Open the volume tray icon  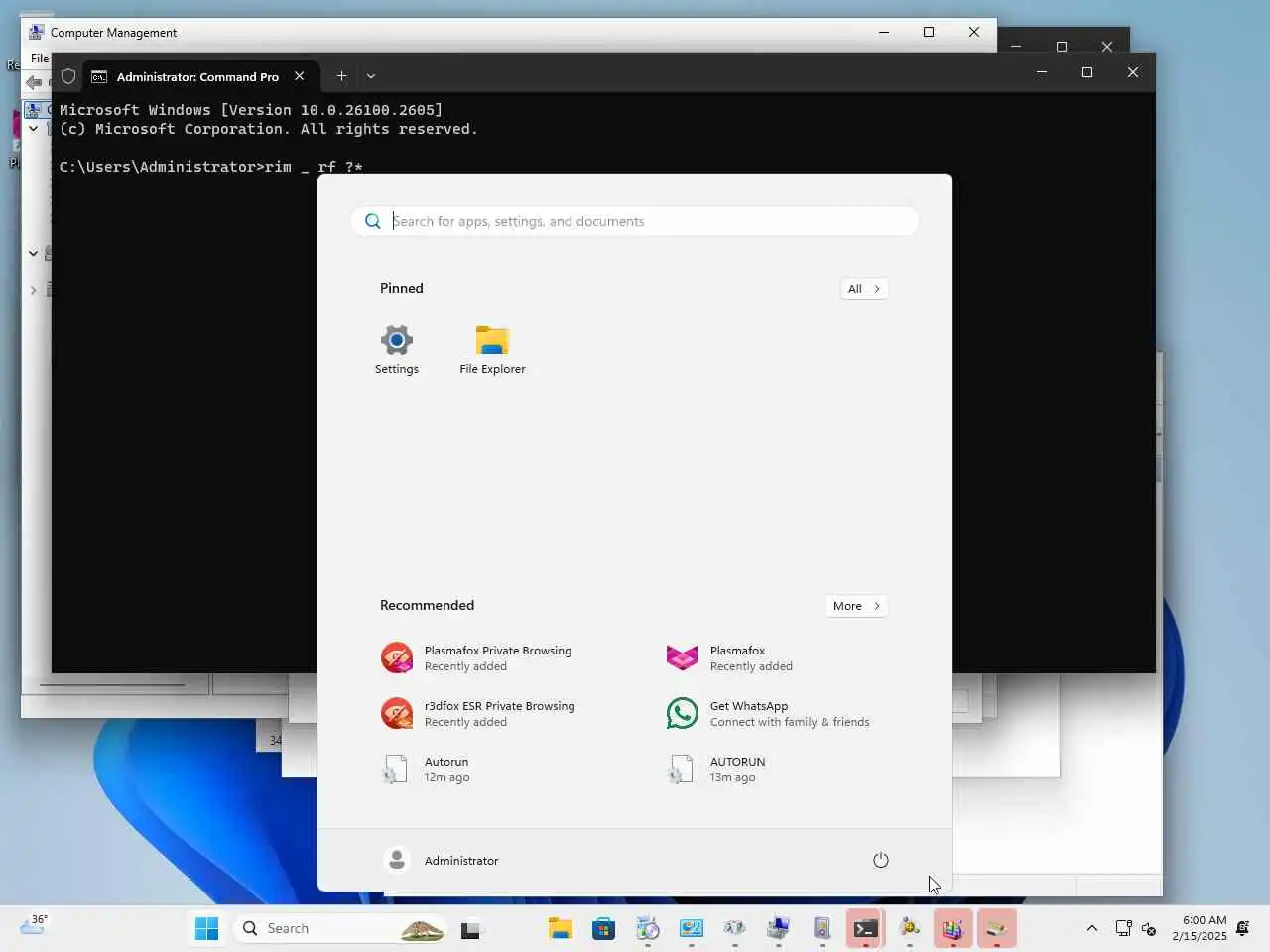click(1149, 929)
